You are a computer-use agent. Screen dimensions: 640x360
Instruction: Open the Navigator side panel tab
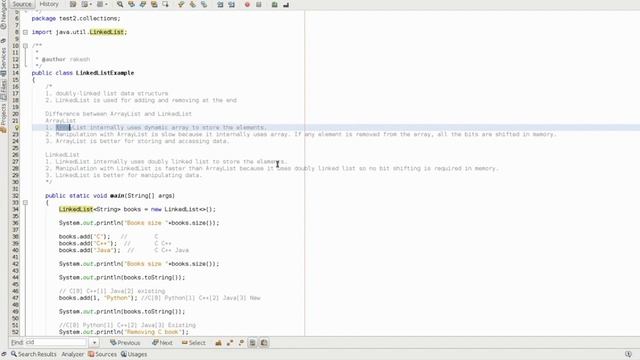pos(3,15)
